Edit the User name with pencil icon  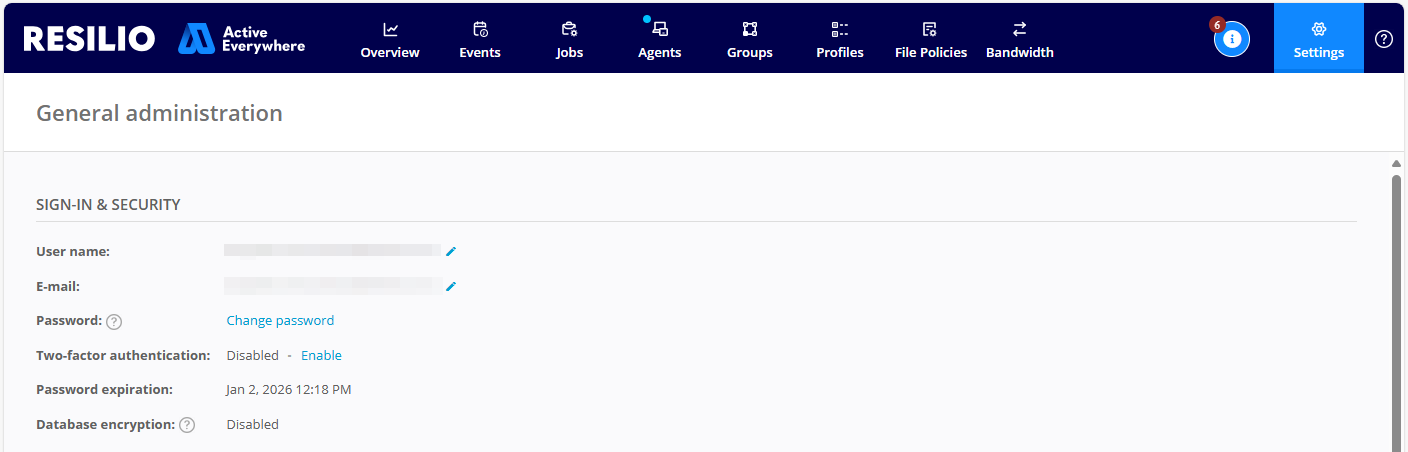451,251
